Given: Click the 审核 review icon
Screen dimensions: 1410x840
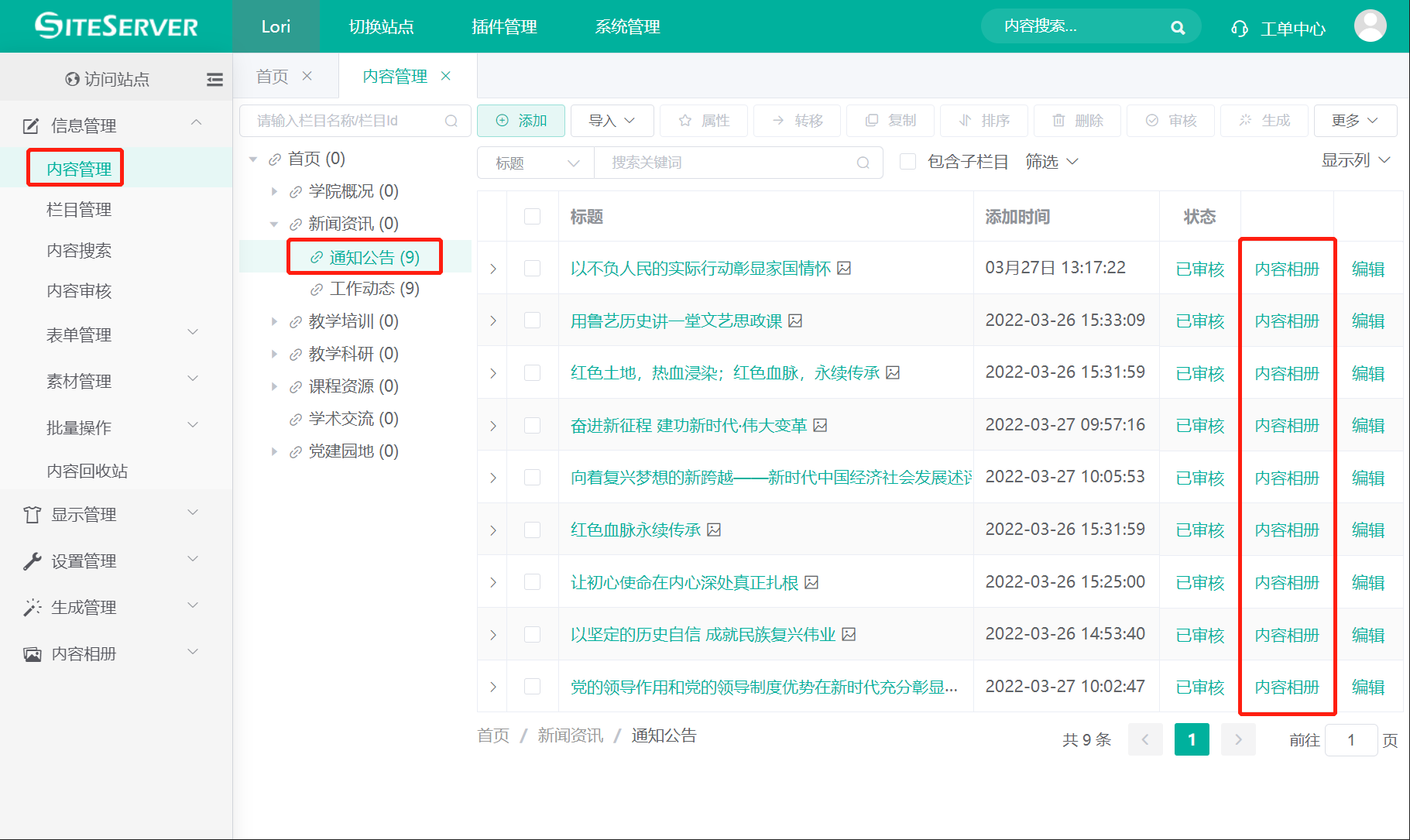Looking at the screenshot, I should click(1171, 120).
